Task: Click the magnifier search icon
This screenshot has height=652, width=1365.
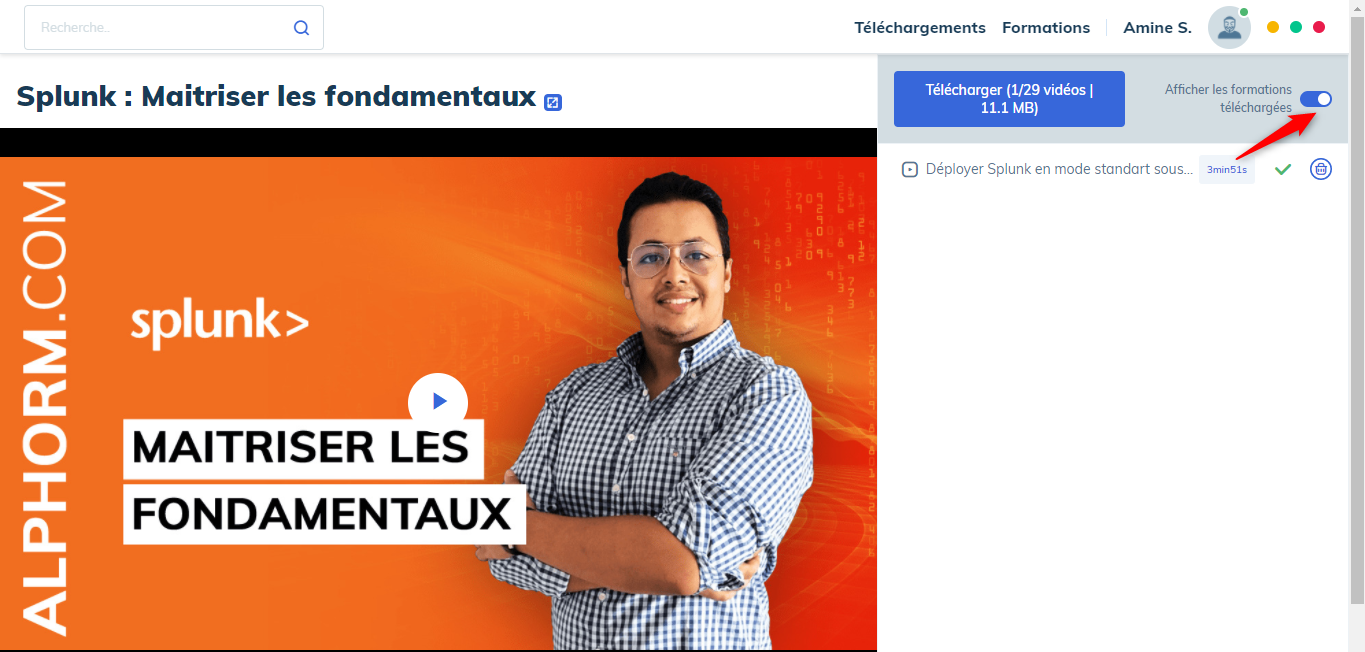Action: point(301,28)
